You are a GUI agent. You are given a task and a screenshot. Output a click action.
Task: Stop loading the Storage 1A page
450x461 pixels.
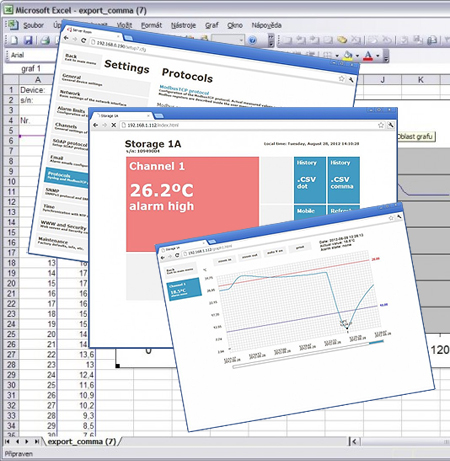[113, 125]
